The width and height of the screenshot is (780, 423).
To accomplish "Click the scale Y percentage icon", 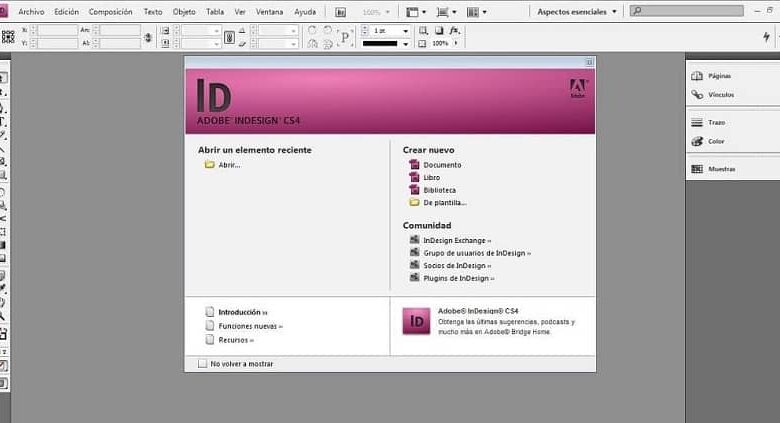I will coord(165,44).
